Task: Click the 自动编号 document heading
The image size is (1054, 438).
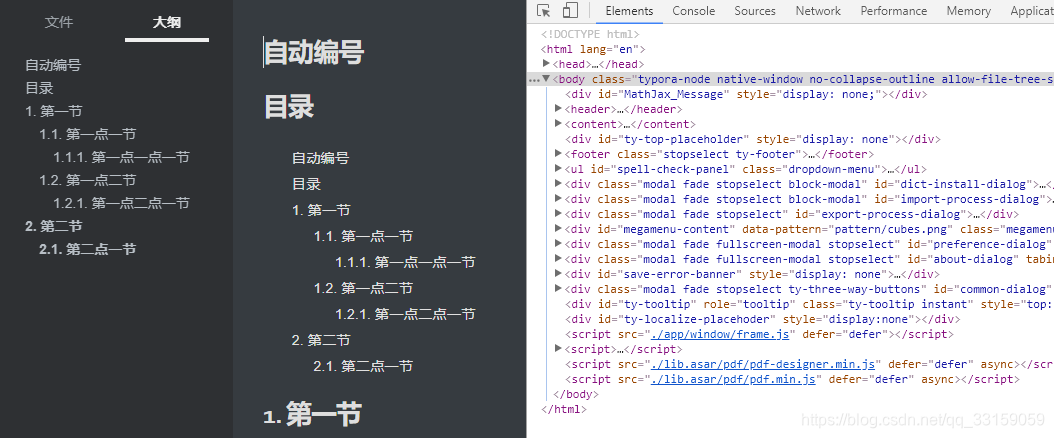Action: tap(313, 52)
